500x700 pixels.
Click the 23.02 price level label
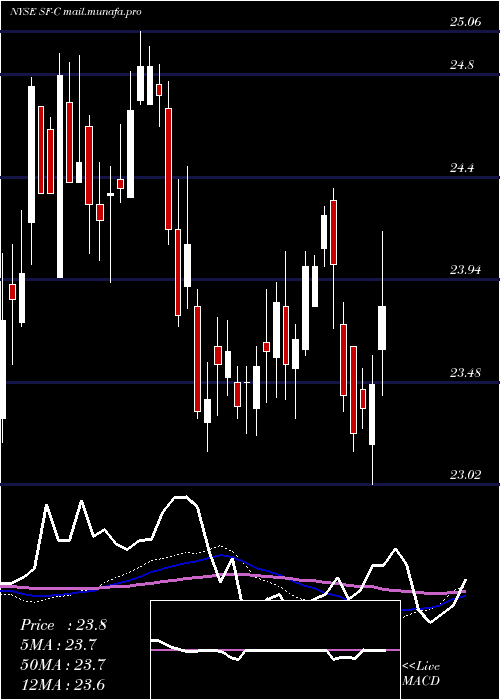[x=466, y=475]
